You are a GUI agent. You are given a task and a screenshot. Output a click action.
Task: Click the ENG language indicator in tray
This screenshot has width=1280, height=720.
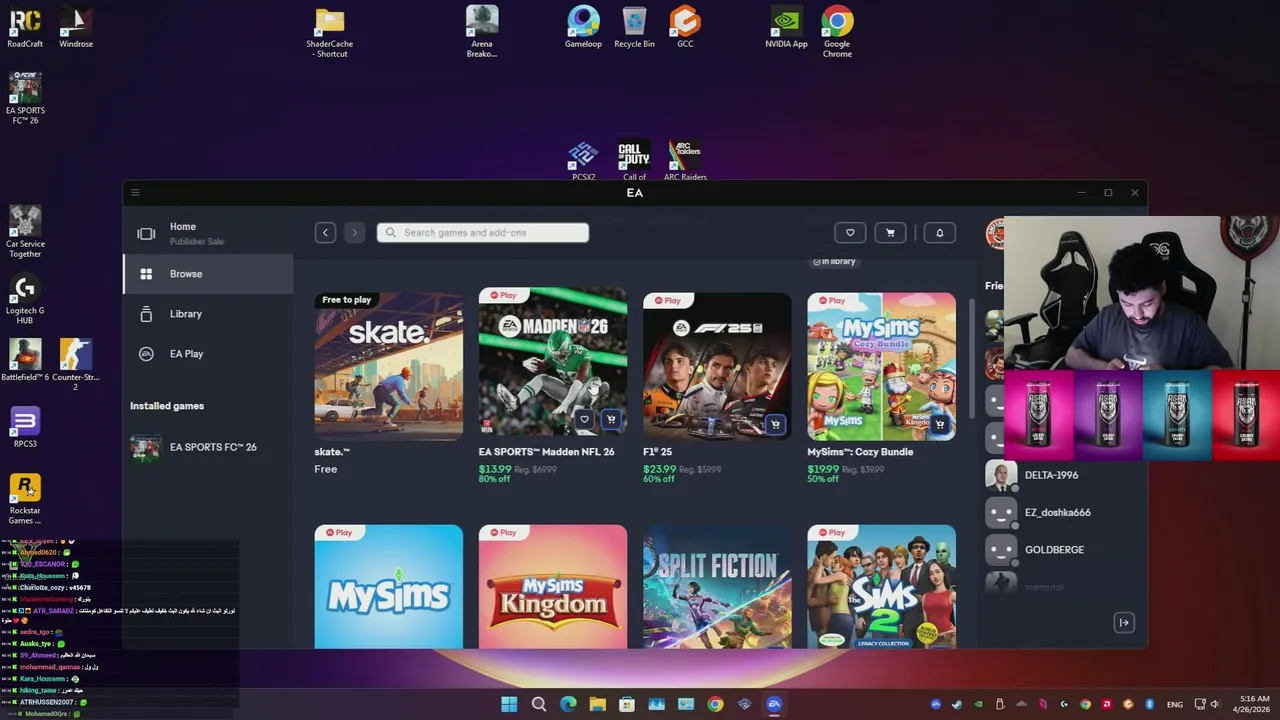click(1175, 704)
